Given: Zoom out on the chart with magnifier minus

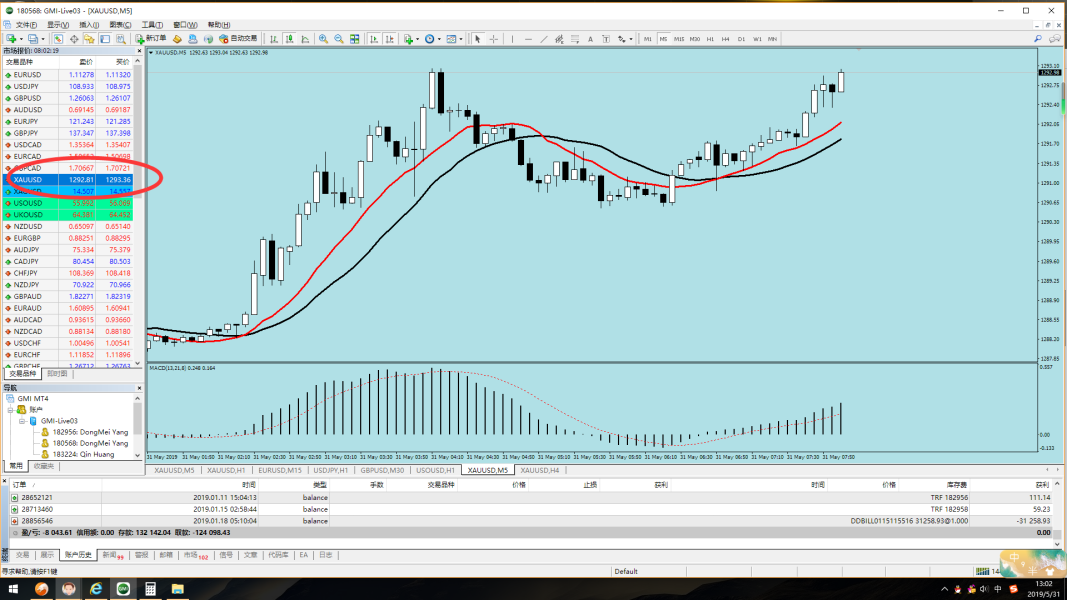Looking at the screenshot, I should pyautogui.click(x=339, y=39).
